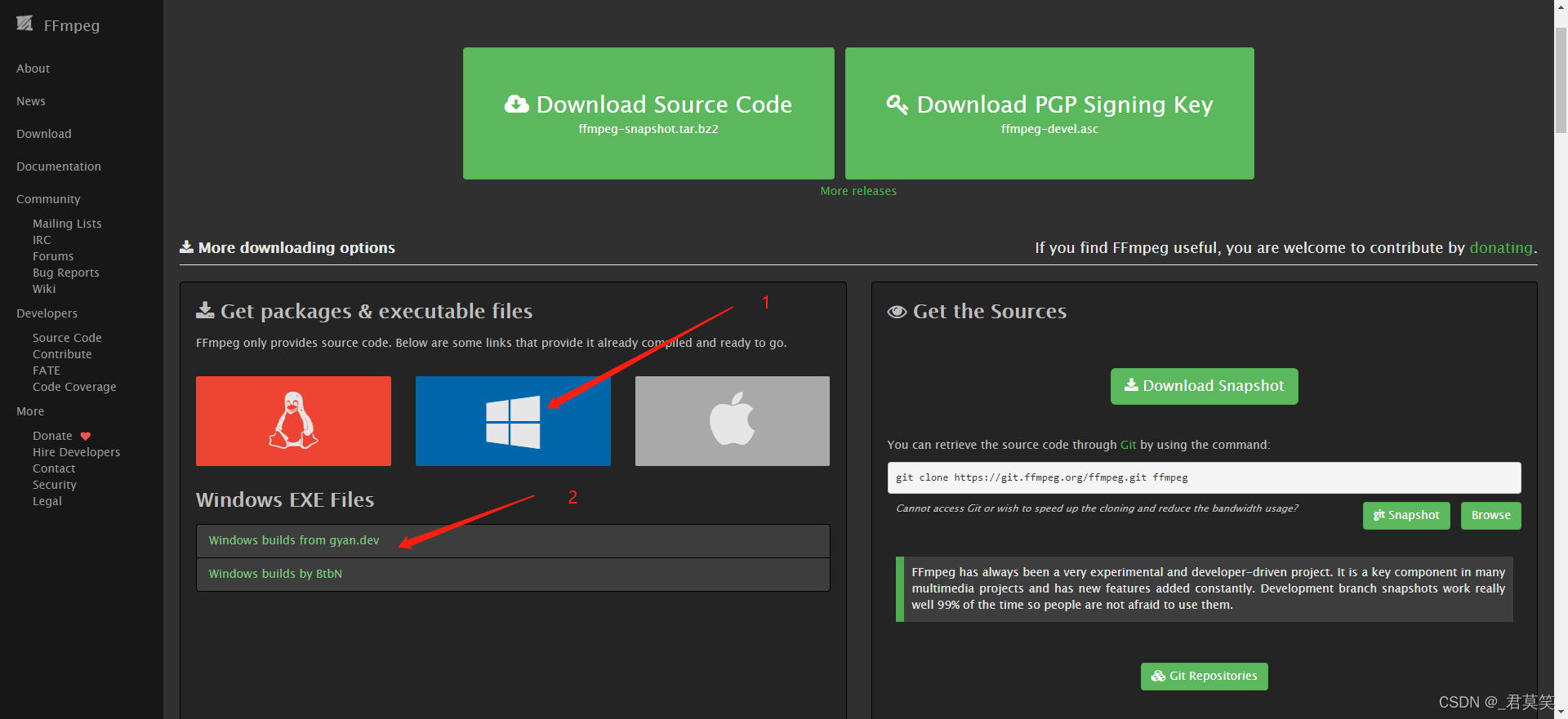
Task: Open the Community menu item
Action: point(48,199)
